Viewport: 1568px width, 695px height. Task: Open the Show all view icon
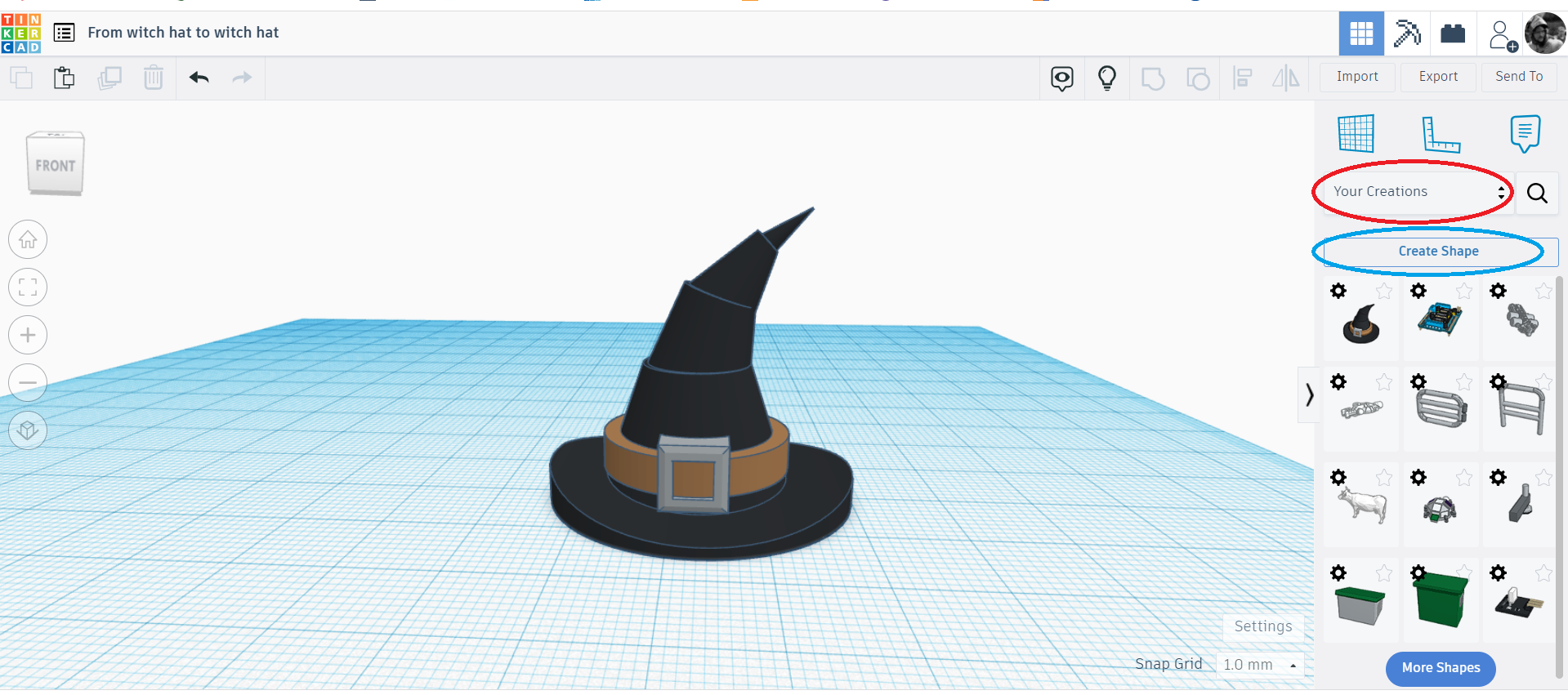point(1062,78)
